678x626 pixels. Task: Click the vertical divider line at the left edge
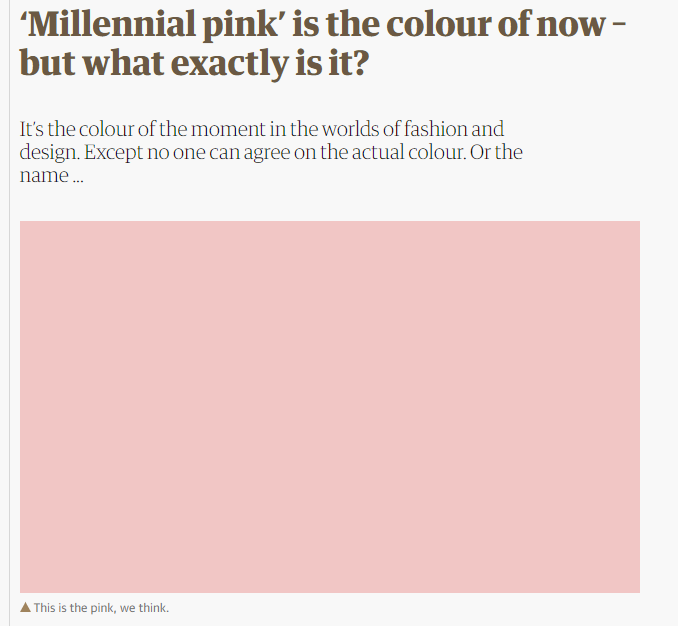(10, 313)
